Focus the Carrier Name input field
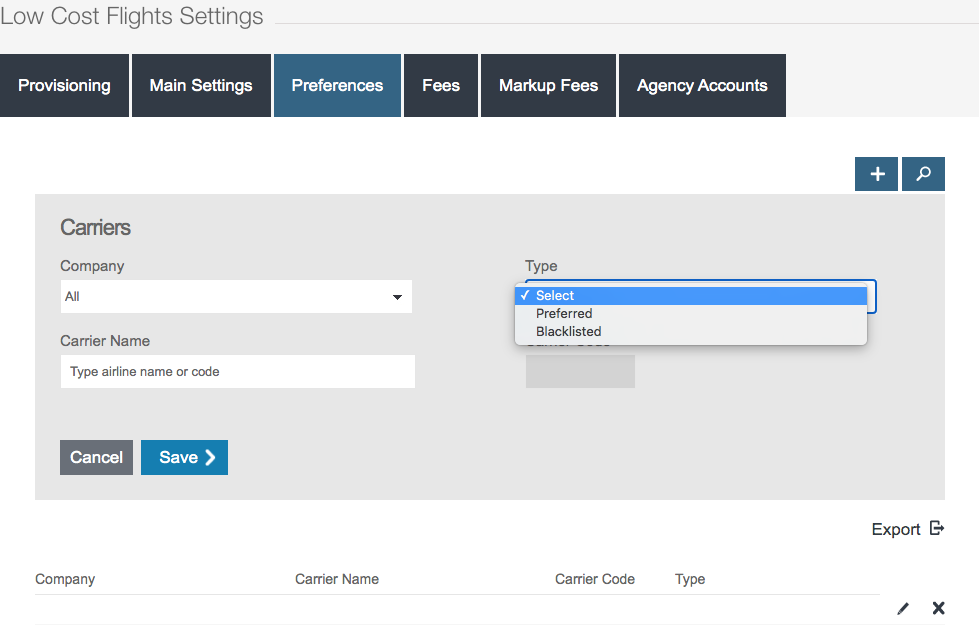 (x=237, y=372)
